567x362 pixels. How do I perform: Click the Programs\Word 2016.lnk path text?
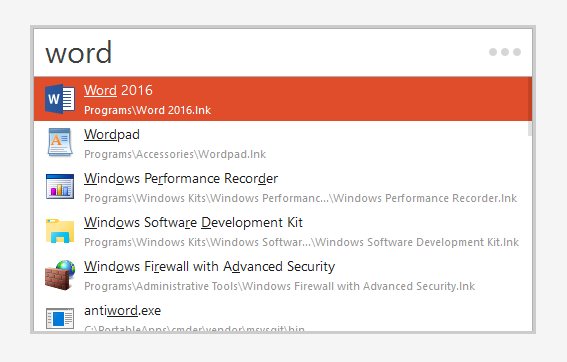point(147,110)
